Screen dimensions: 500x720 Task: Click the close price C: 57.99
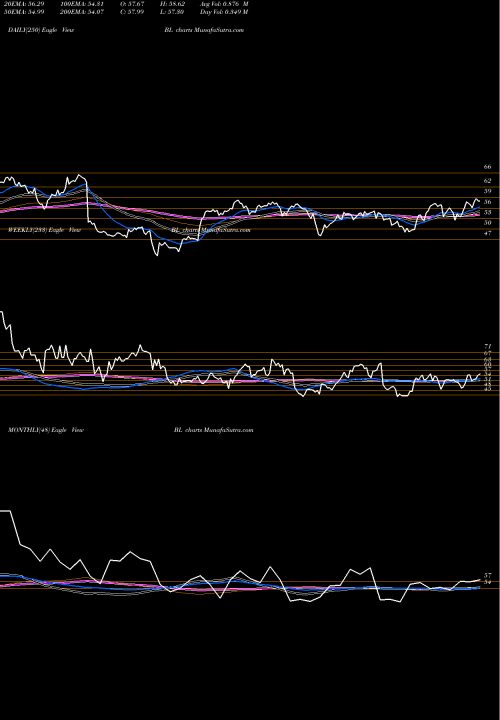coord(132,12)
